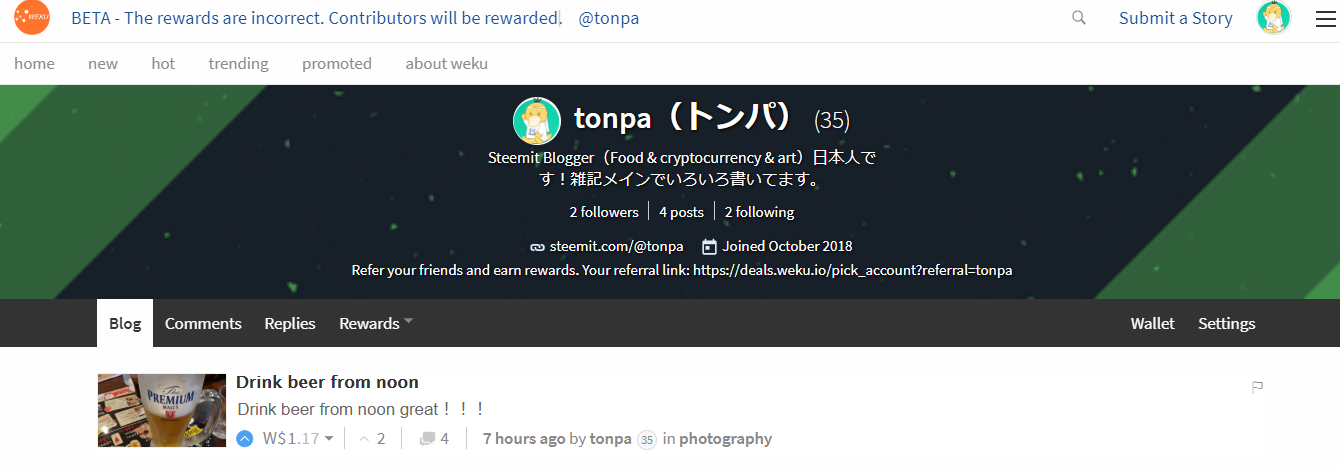Screen dimensions: 1340x468
Task: Click the blue upvote arrow icon
Action: click(245, 439)
